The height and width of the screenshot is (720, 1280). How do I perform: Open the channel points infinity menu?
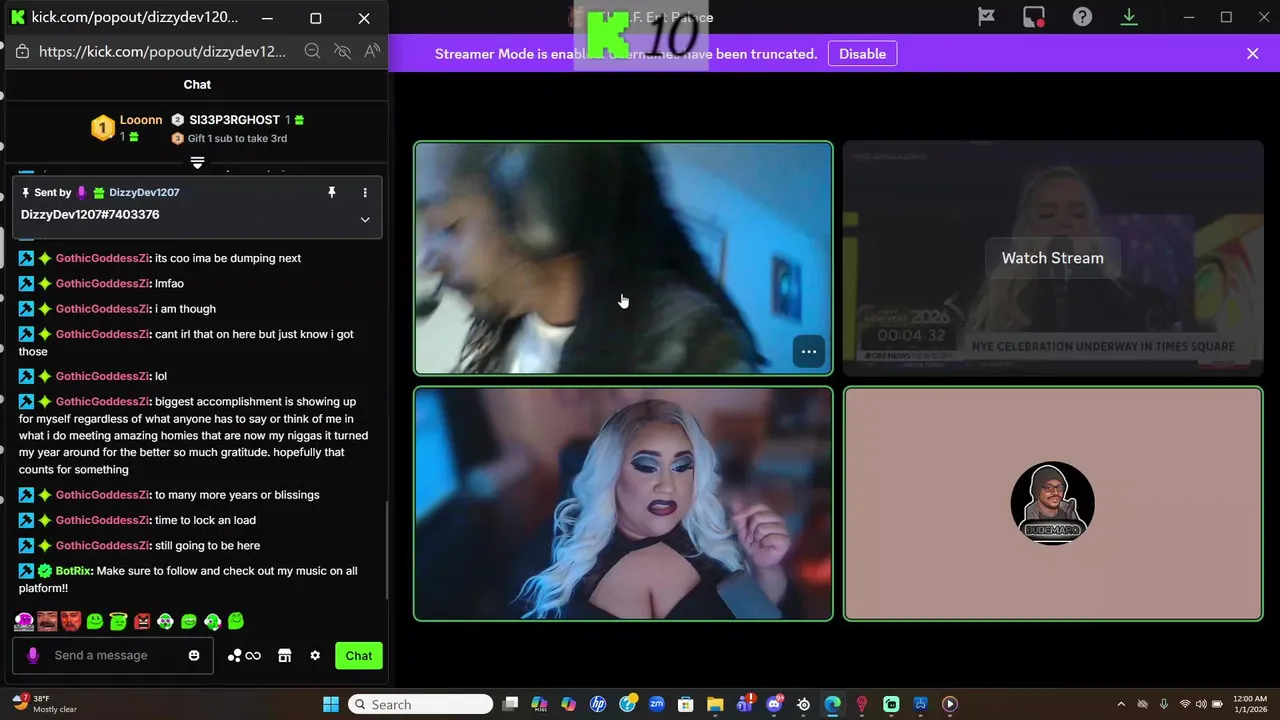click(244, 655)
